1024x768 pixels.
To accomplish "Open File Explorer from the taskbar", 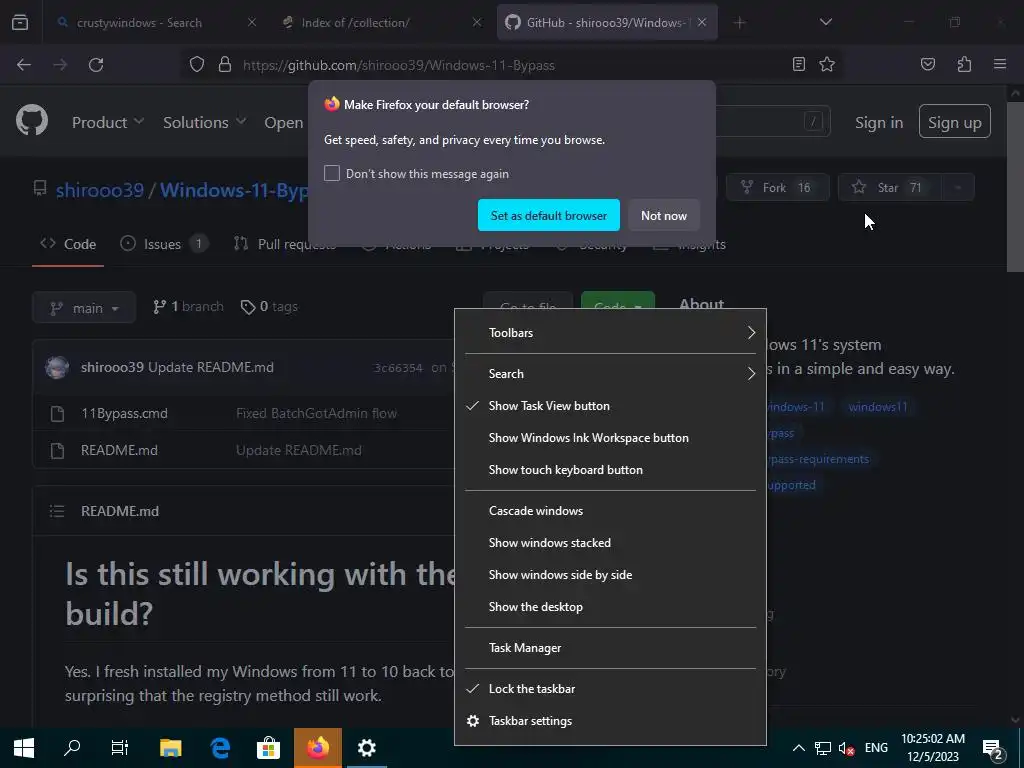I will click(x=171, y=748).
